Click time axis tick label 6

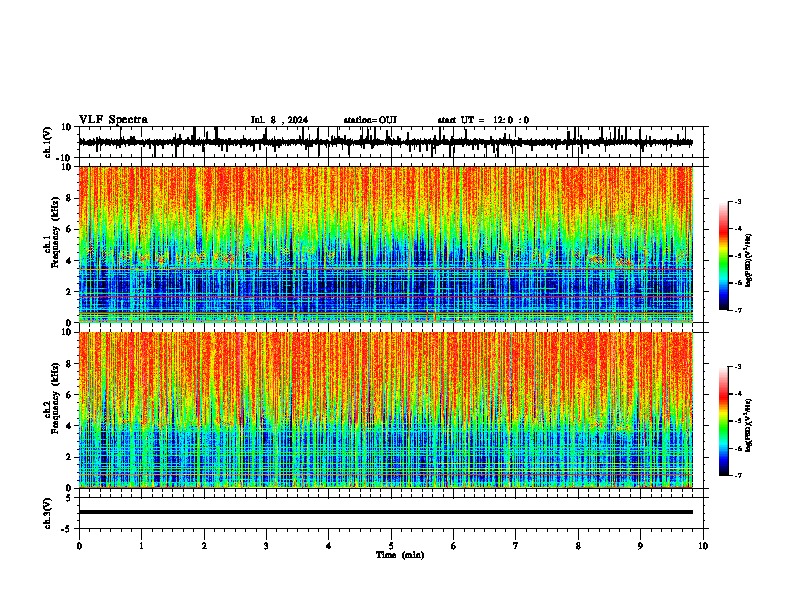[454, 546]
